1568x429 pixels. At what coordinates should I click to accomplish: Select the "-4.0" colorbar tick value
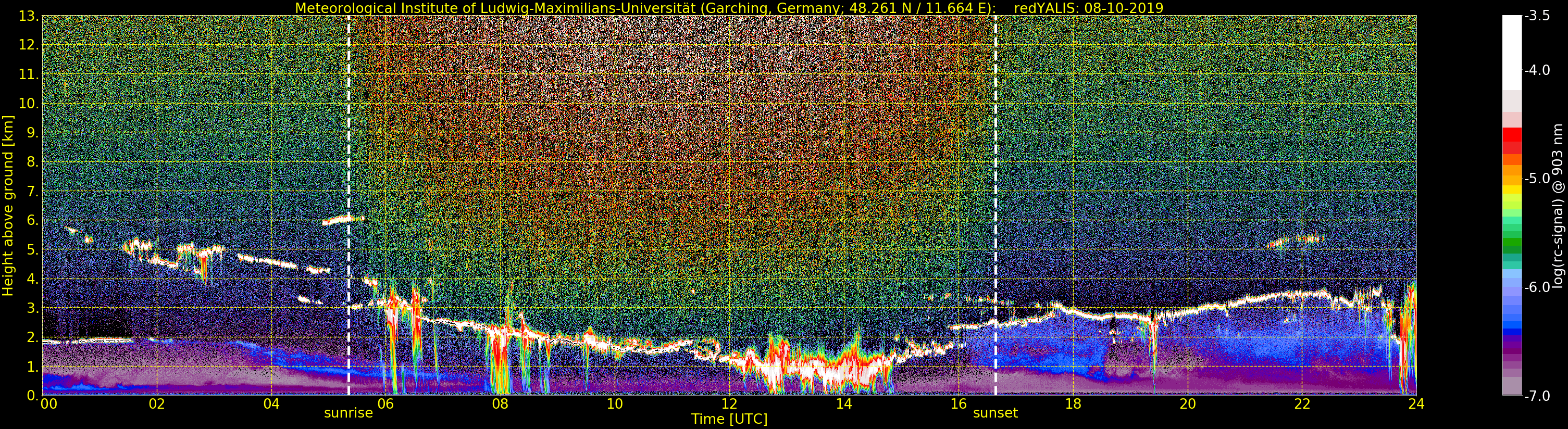point(1537,71)
